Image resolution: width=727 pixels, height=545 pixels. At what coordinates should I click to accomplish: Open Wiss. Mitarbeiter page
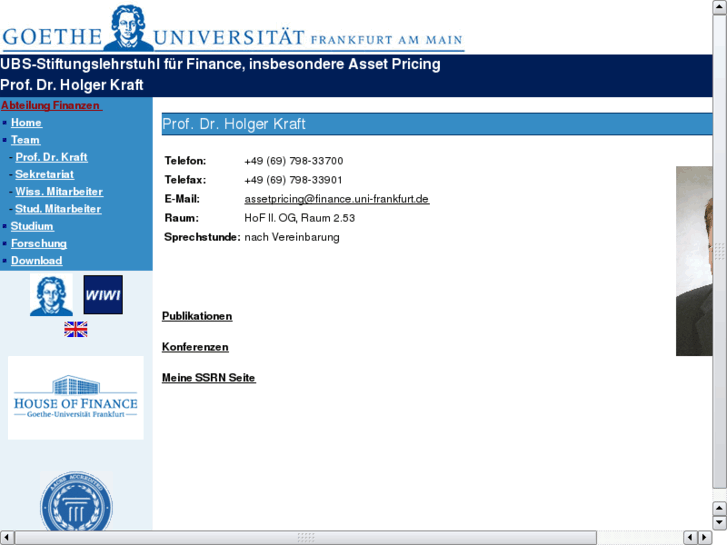click(59, 191)
